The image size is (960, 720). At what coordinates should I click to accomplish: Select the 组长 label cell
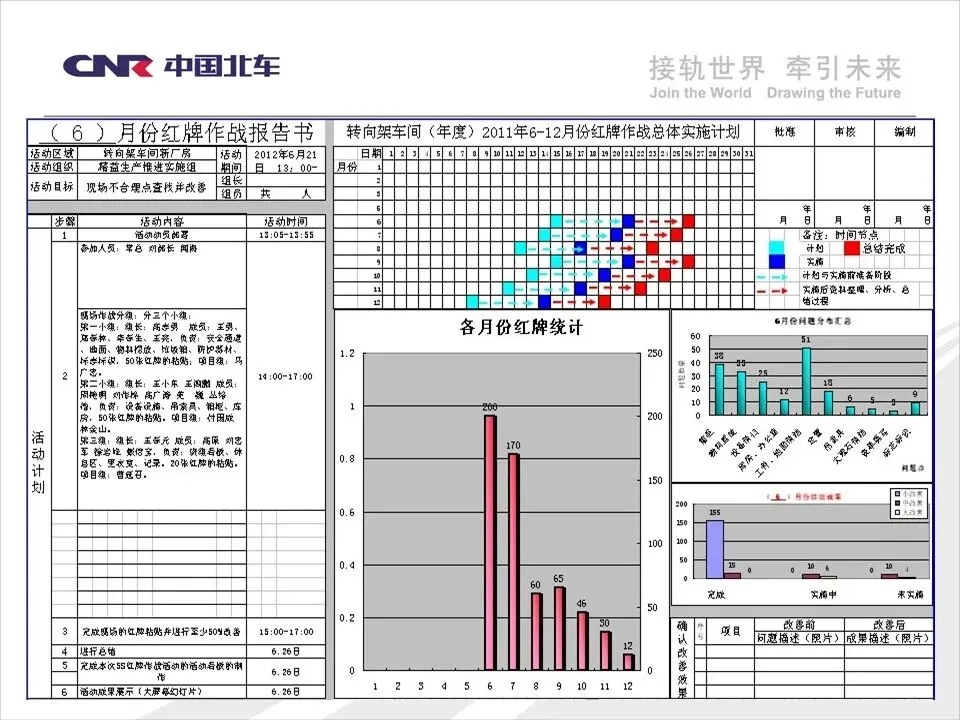pos(232,181)
